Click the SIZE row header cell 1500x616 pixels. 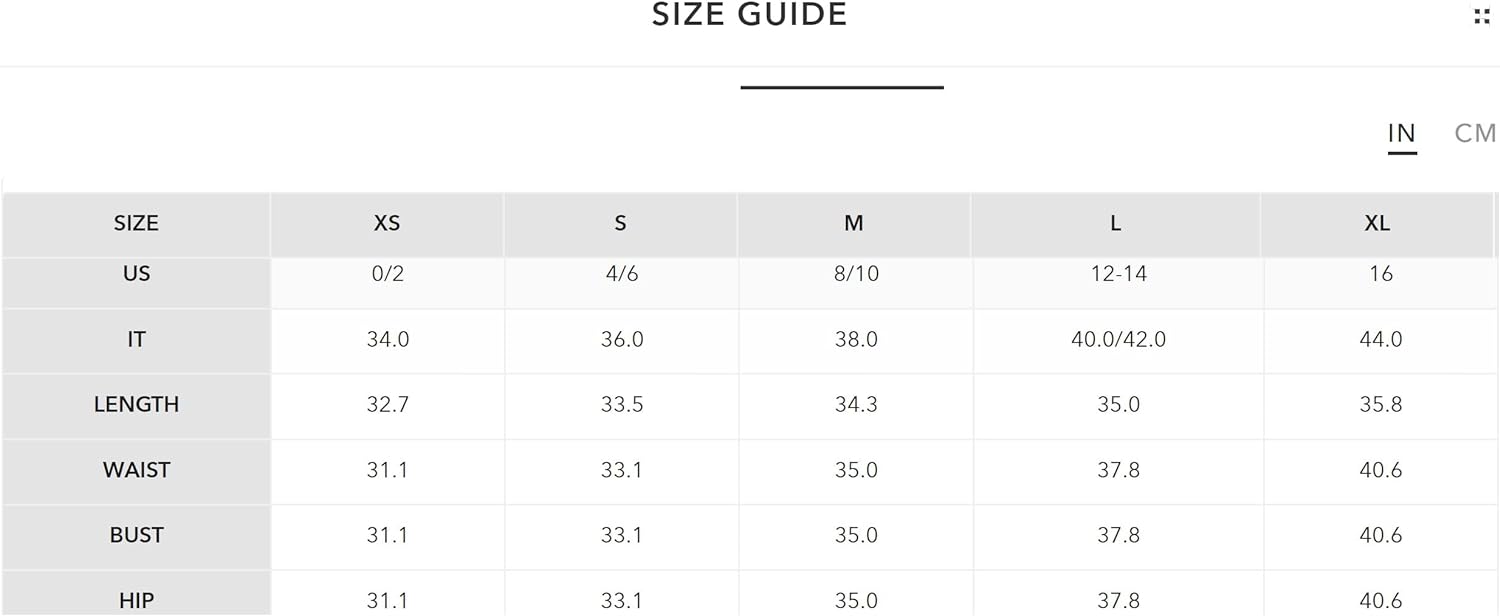(x=136, y=224)
